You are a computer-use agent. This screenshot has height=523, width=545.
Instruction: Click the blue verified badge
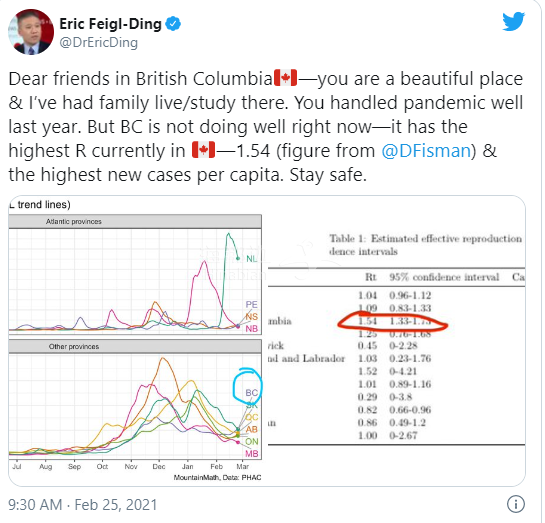click(x=173, y=24)
